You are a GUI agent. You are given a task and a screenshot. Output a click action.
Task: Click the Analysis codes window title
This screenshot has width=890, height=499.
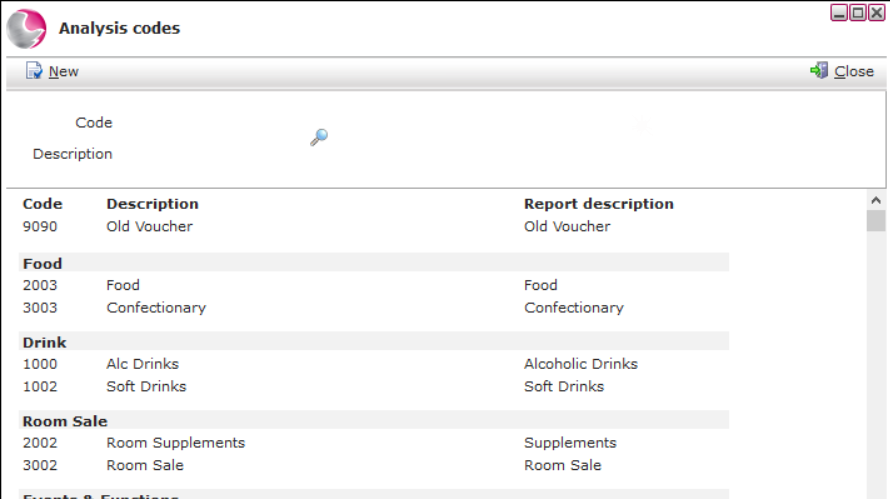tap(119, 28)
